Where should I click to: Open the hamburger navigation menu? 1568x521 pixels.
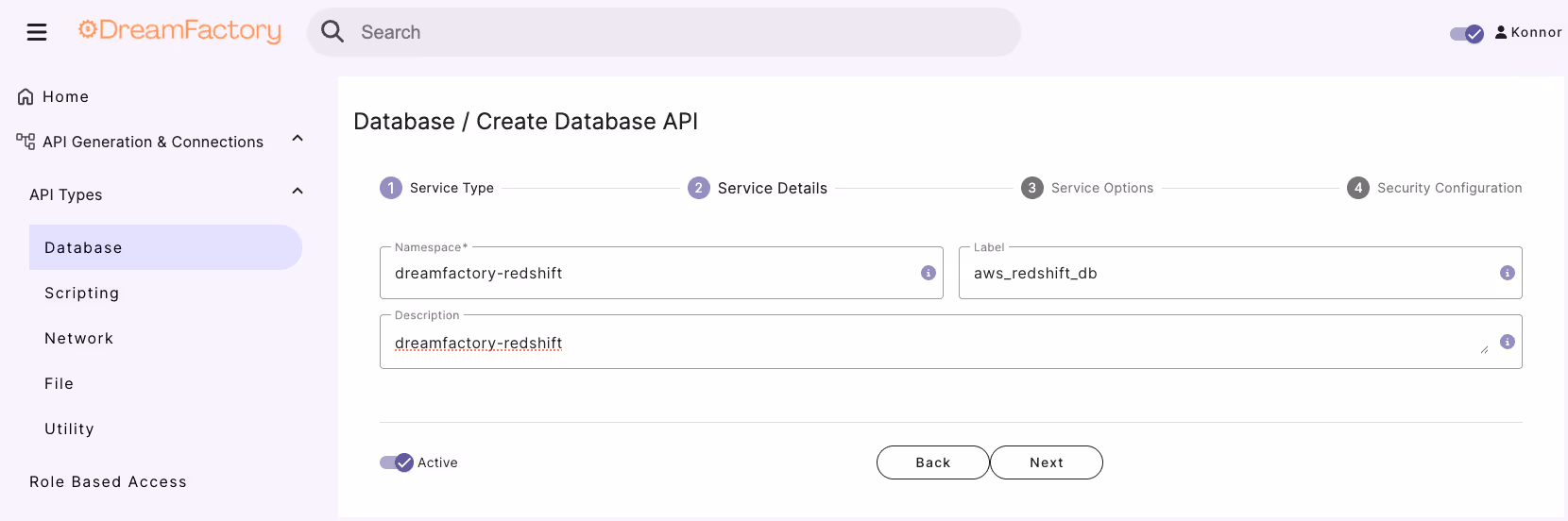[x=37, y=32]
